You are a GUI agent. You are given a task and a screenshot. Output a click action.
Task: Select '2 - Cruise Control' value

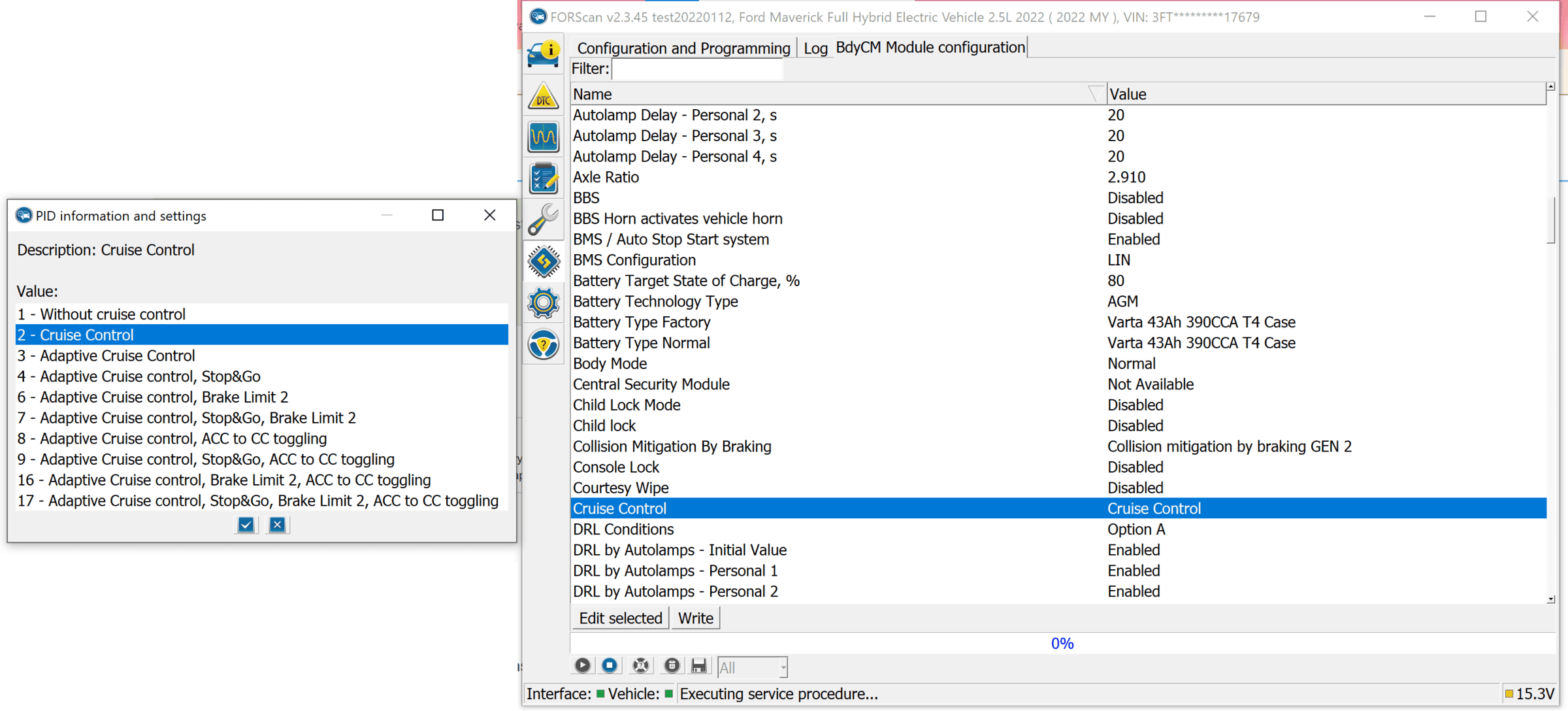[262, 335]
